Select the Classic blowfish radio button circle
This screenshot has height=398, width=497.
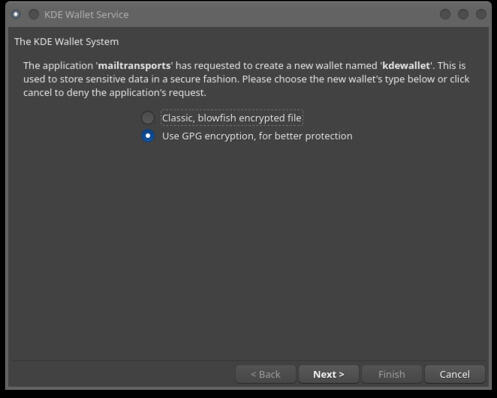148,118
